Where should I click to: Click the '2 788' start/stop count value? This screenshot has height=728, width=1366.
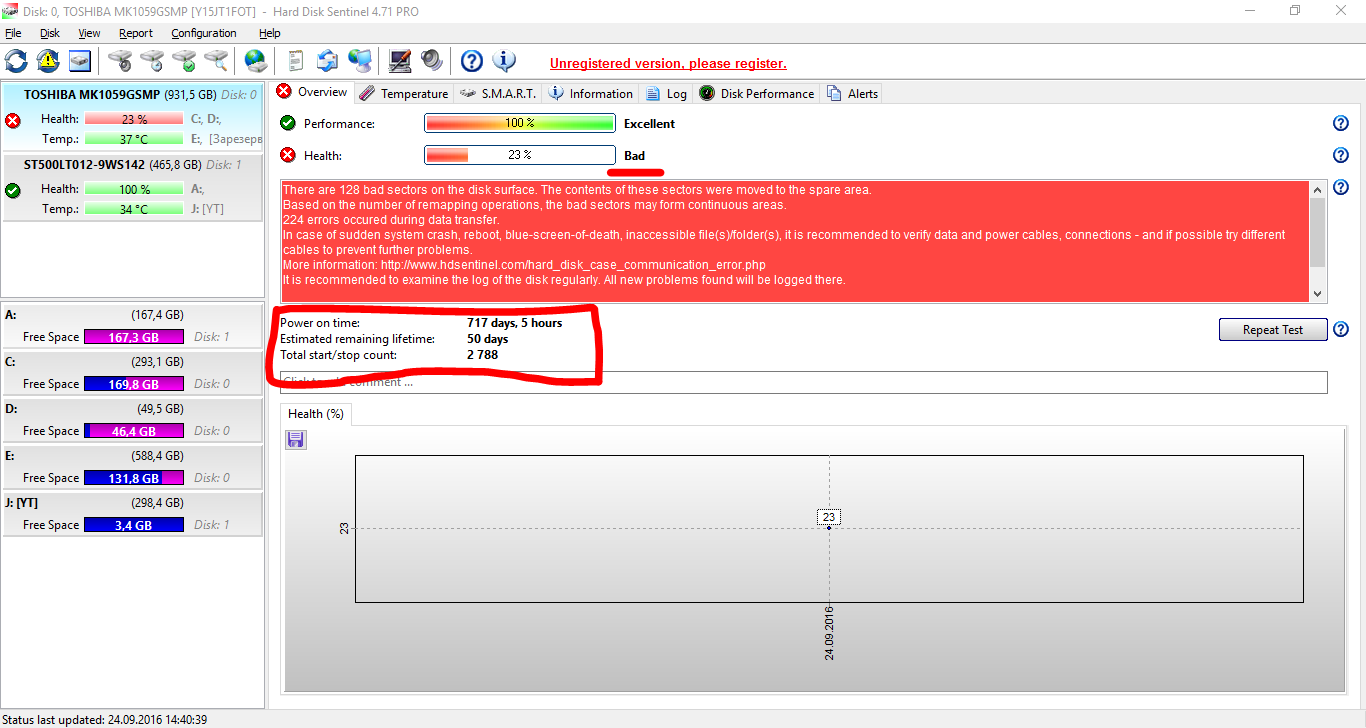coord(482,355)
